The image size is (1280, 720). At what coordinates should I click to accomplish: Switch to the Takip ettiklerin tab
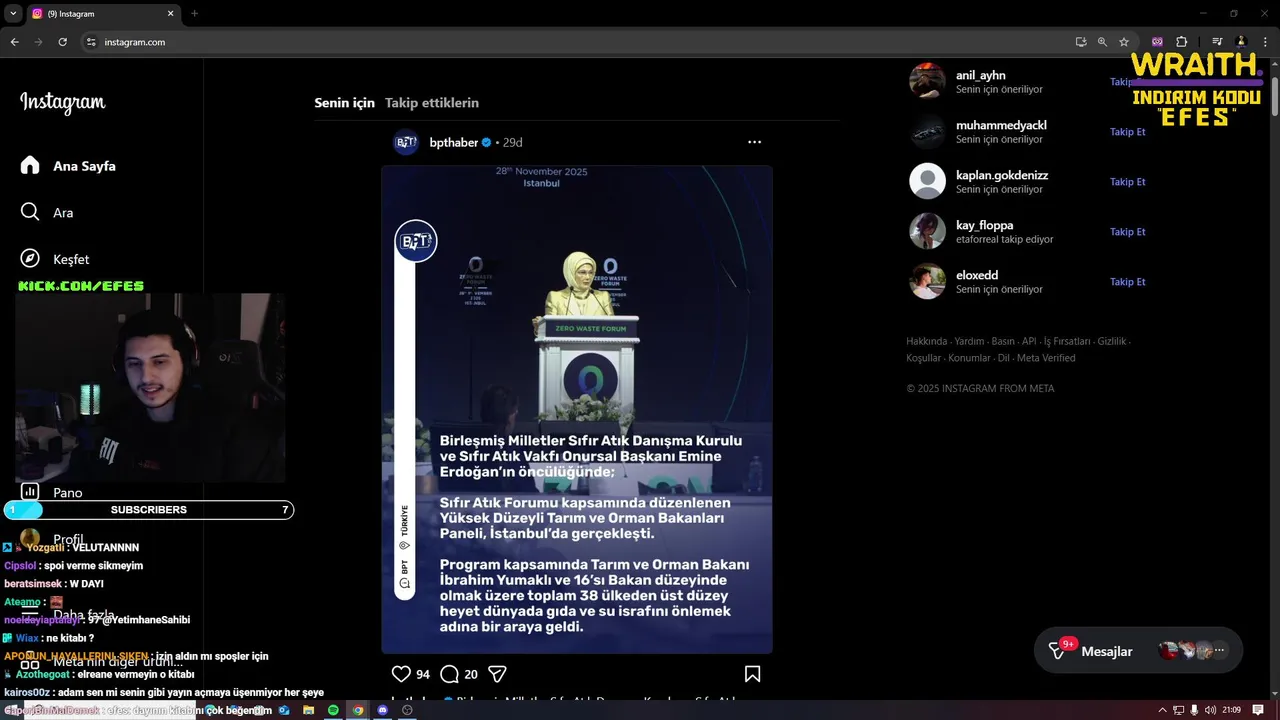coord(432,103)
